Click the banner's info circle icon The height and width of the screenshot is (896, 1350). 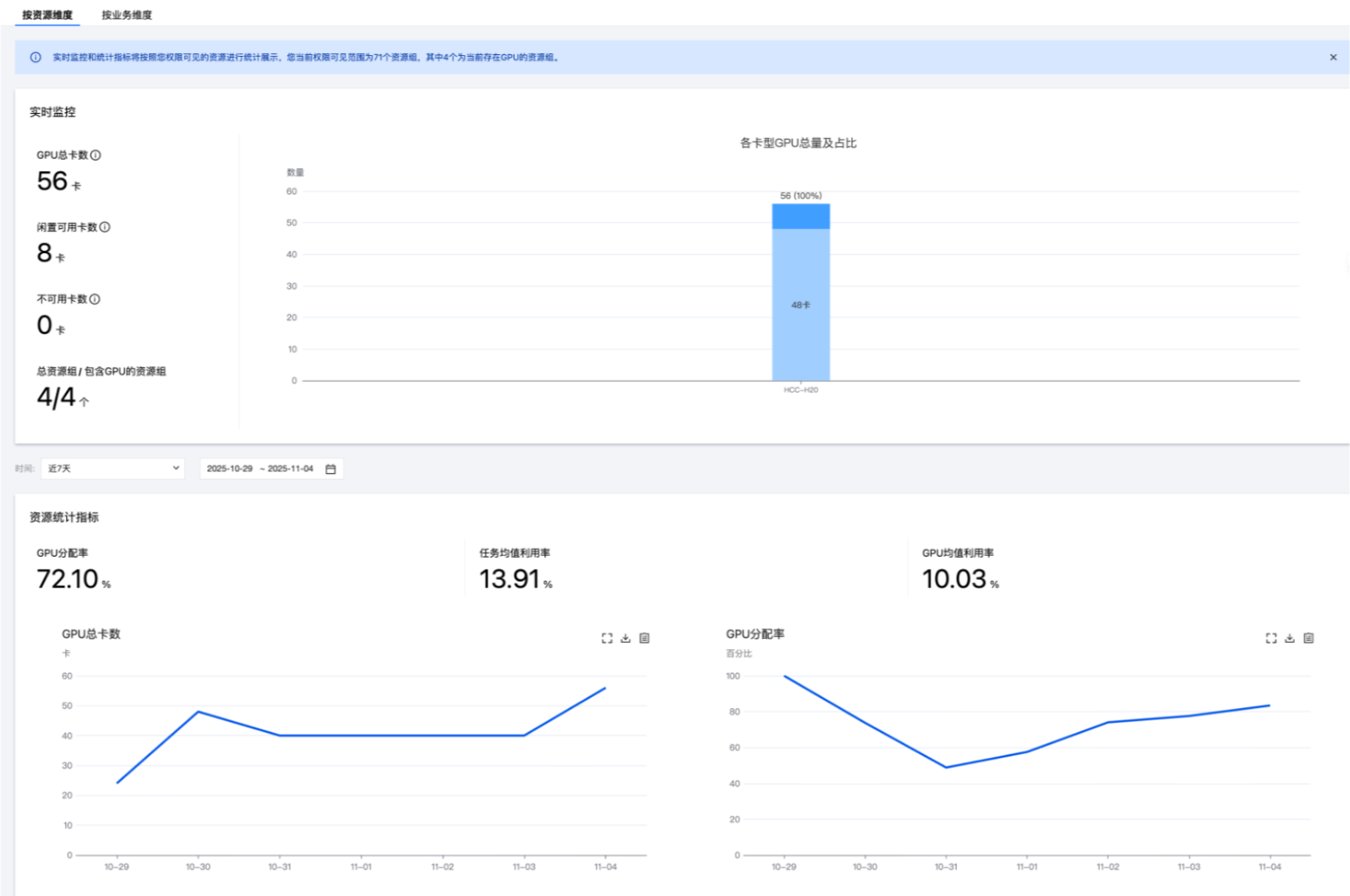pyautogui.click(x=35, y=57)
